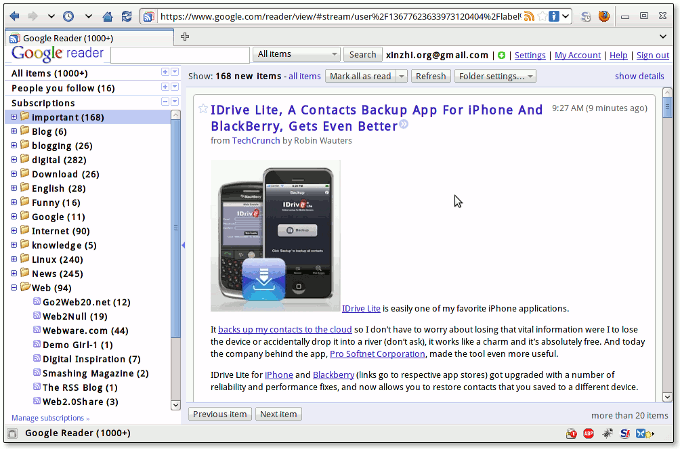Open the TechCrunch source link
680x449 pixels.
(256, 141)
